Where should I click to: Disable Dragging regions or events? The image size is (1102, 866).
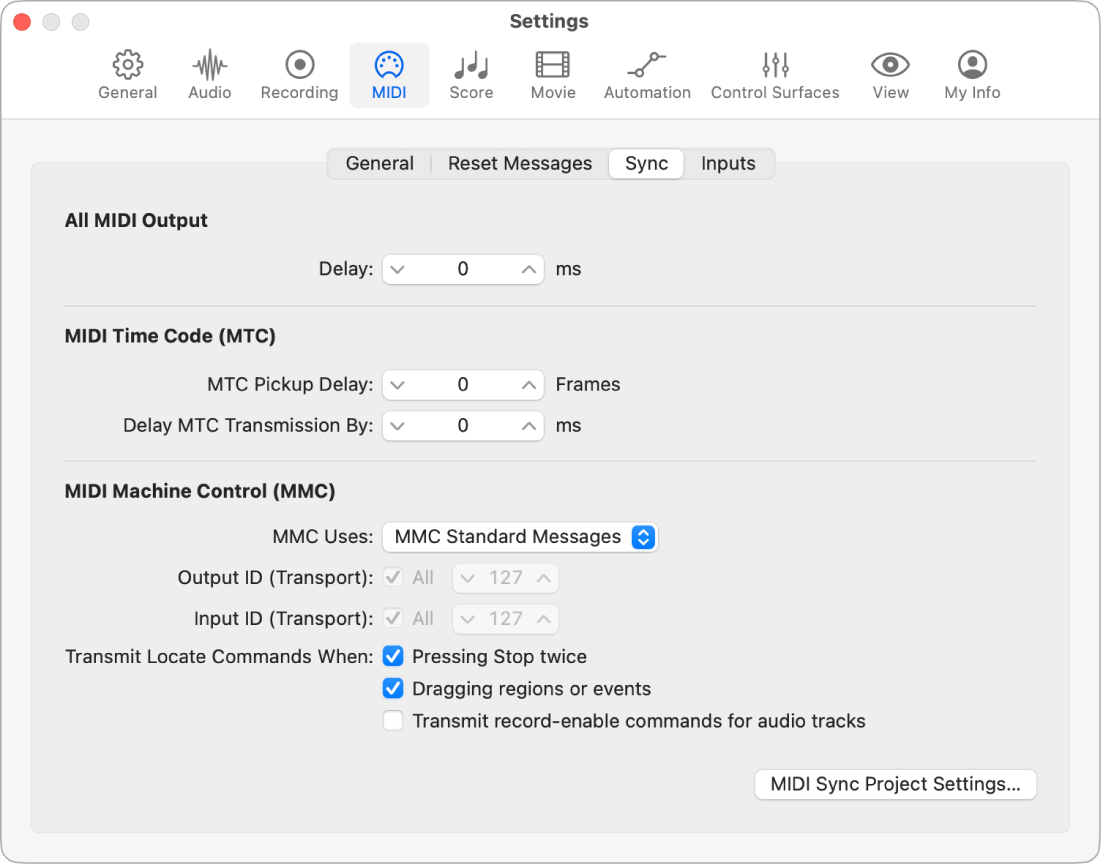[x=393, y=689]
